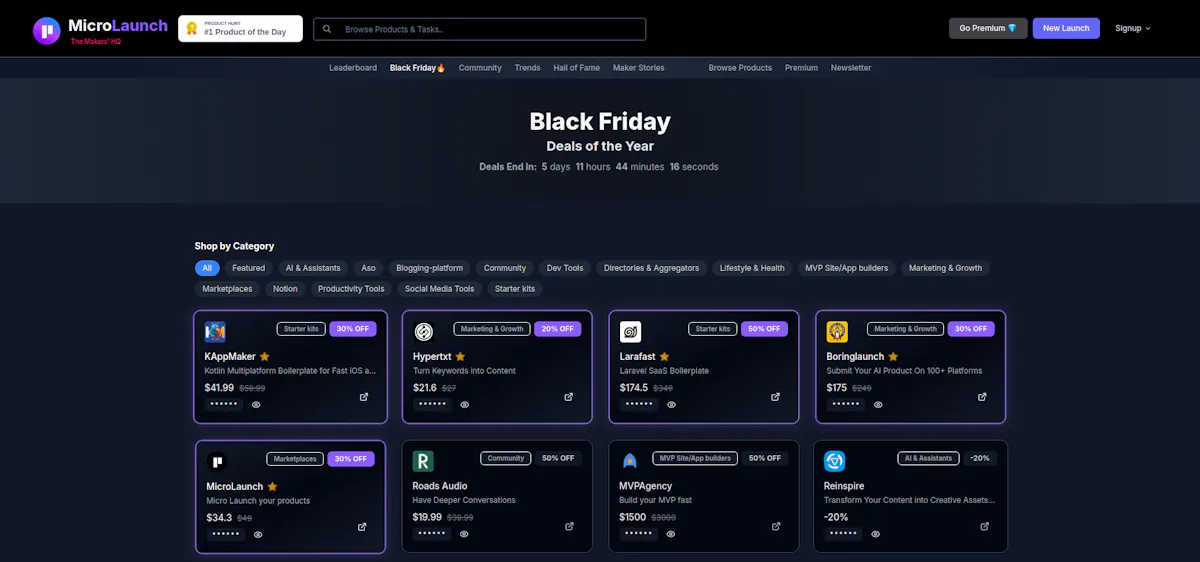Reveal Larafast coupon code with eye icon
Screen dimensions: 1200x562
[671, 405]
